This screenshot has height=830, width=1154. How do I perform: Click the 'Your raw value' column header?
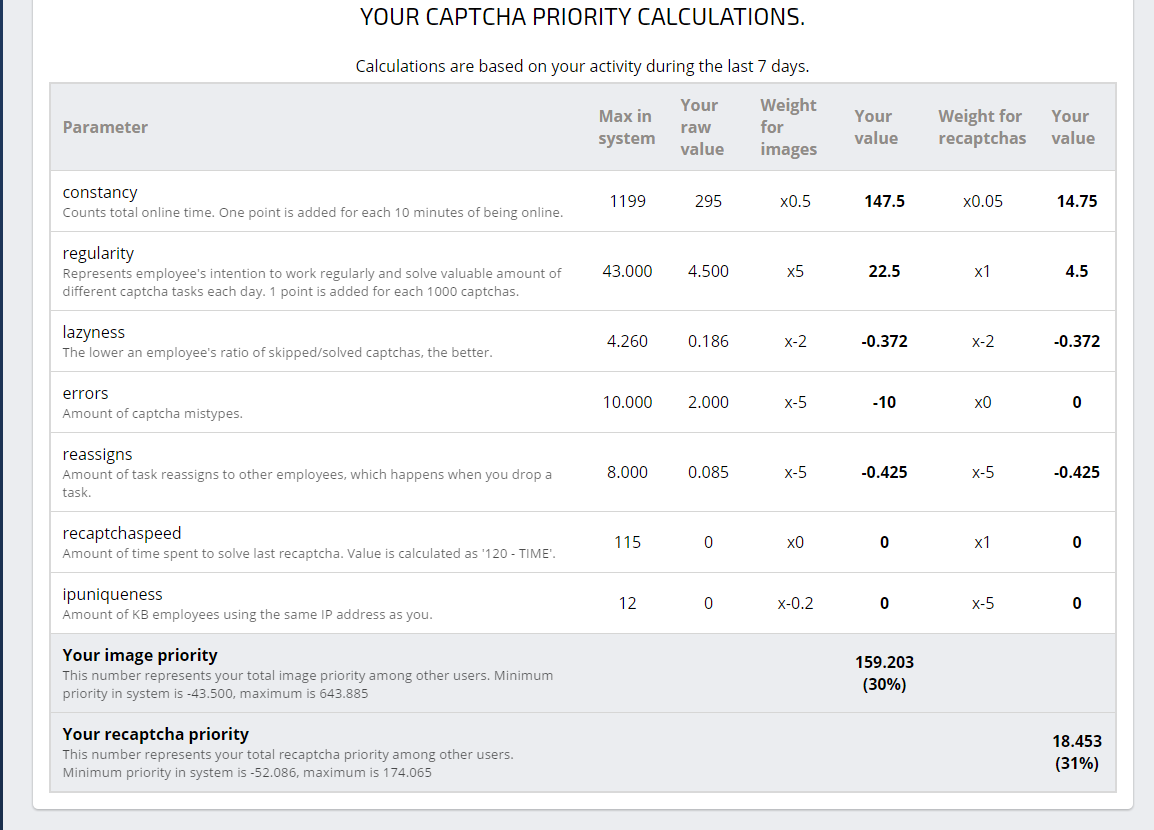coord(701,127)
